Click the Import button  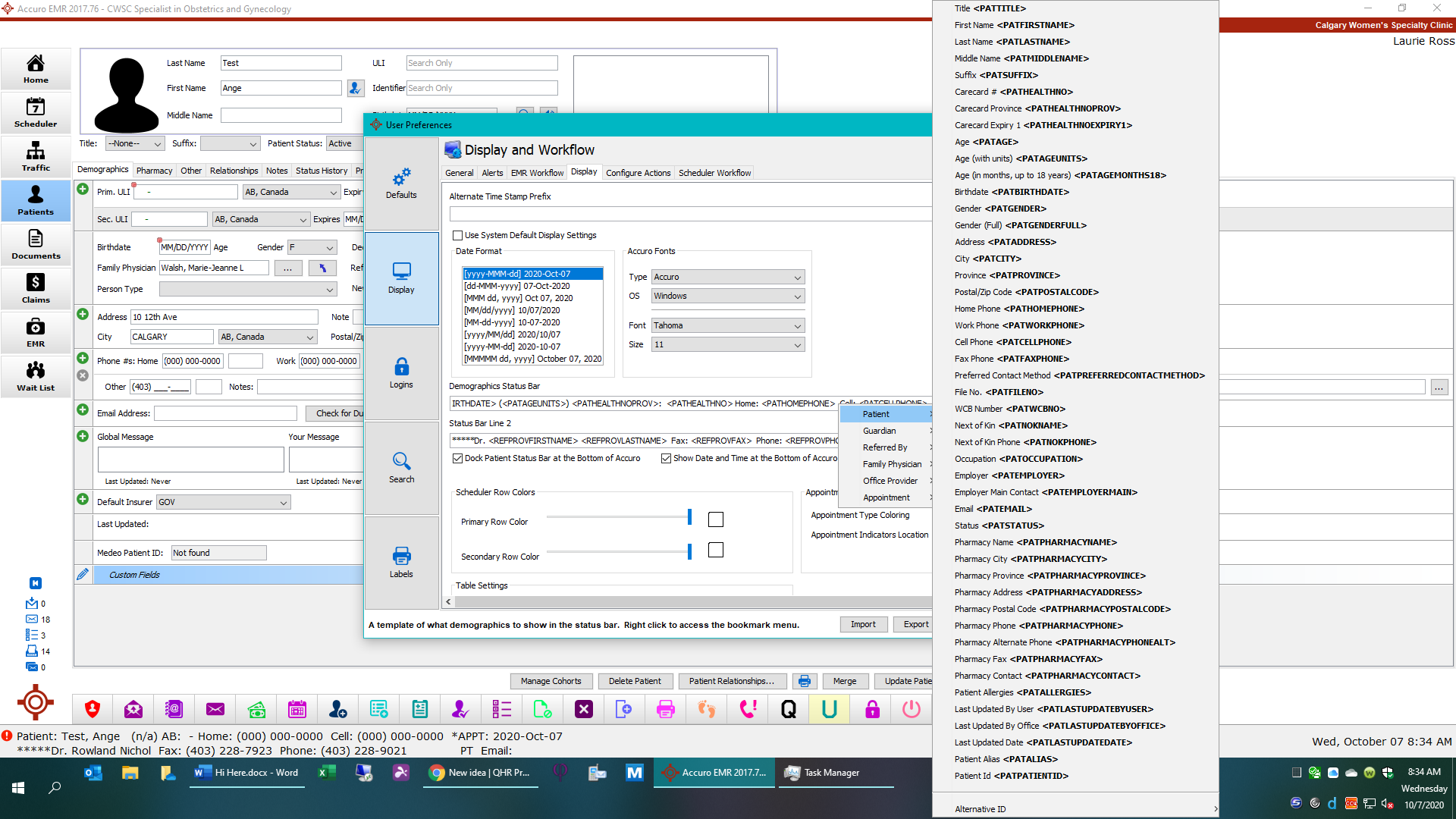click(x=863, y=624)
